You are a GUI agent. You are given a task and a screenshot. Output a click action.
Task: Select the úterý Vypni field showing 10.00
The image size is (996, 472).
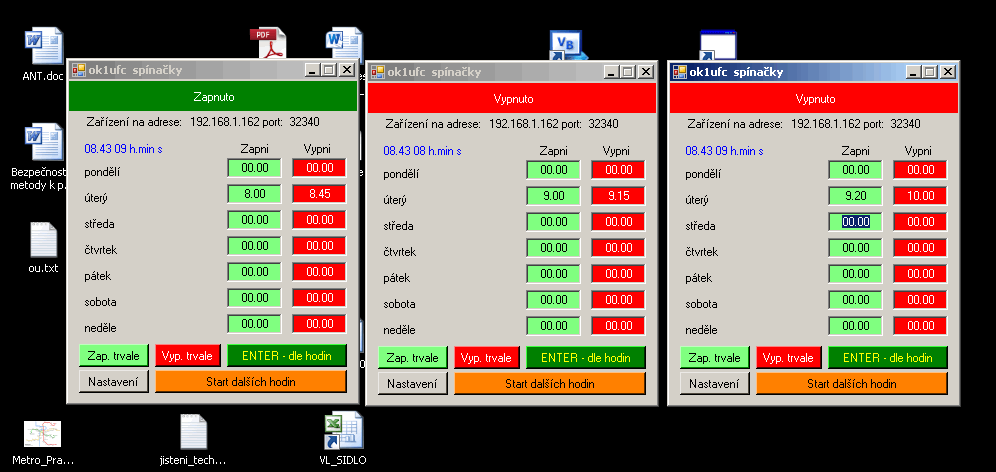click(919, 196)
